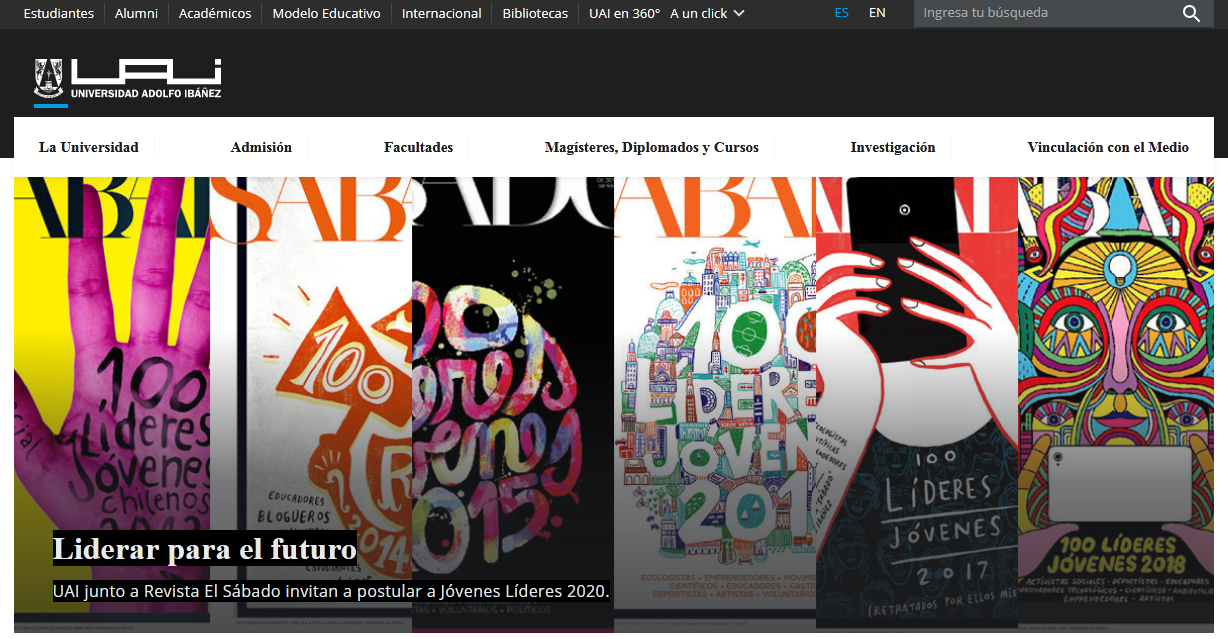Open the 2017 hands-holding-phone cover

pyautogui.click(x=917, y=404)
